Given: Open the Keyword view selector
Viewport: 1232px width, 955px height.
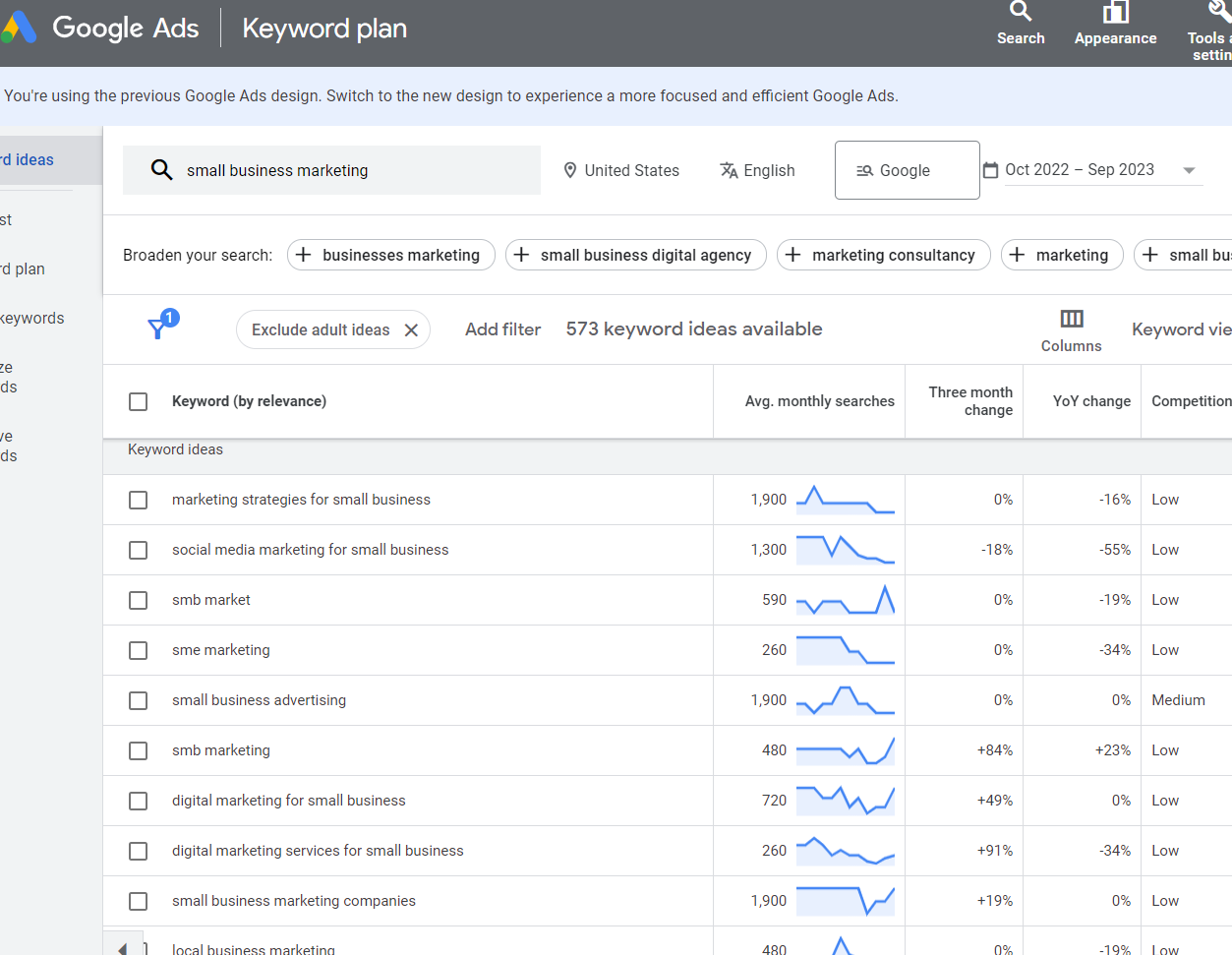Looking at the screenshot, I should (x=1181, y=329).
